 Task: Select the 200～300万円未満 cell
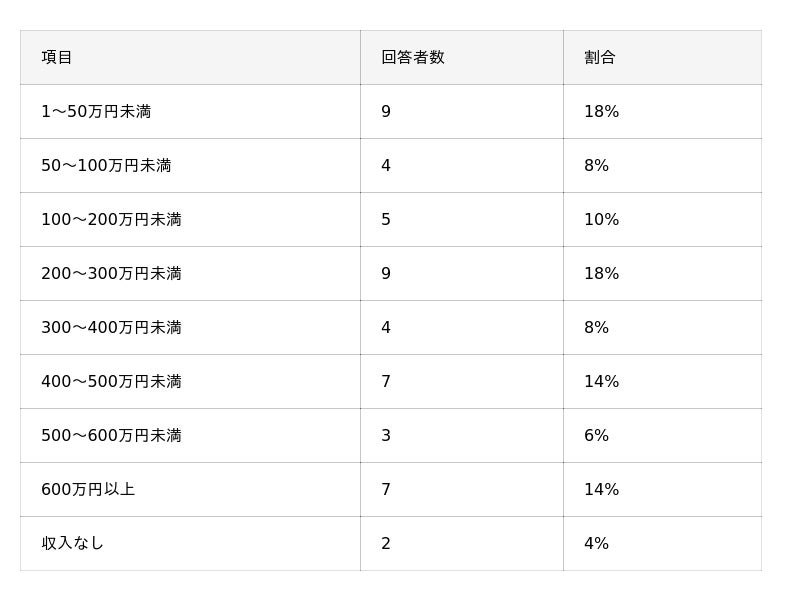click(111, 274)
